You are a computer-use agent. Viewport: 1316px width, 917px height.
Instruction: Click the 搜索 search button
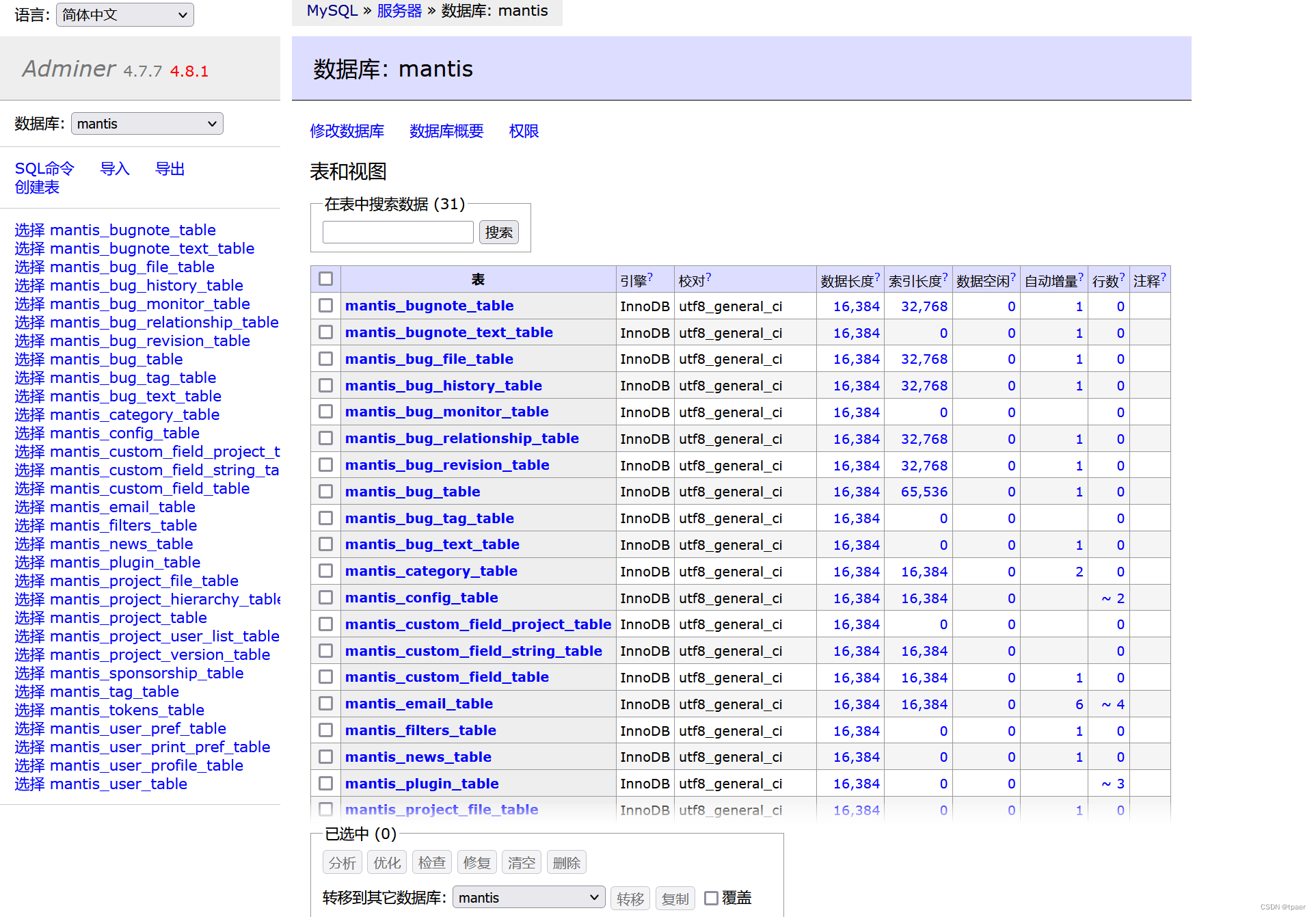[x=498, y=232]
